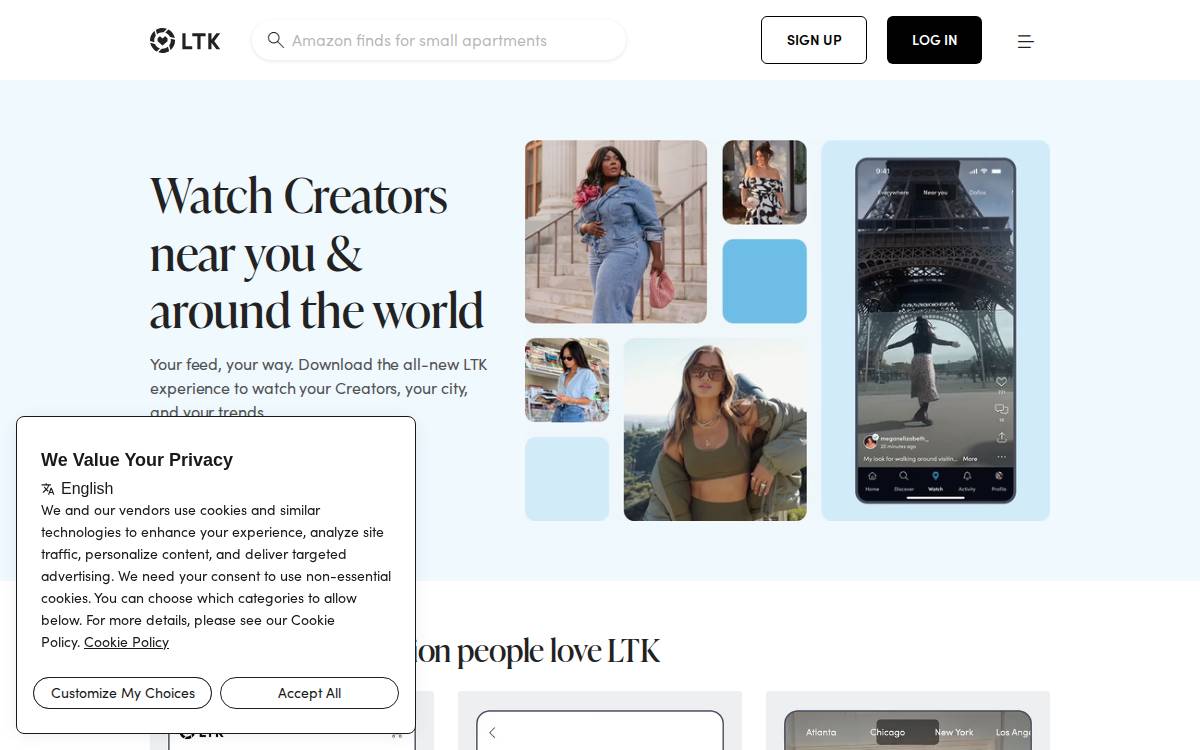Click More on the phone caption
1200x750 pixels.
point(970,459)
